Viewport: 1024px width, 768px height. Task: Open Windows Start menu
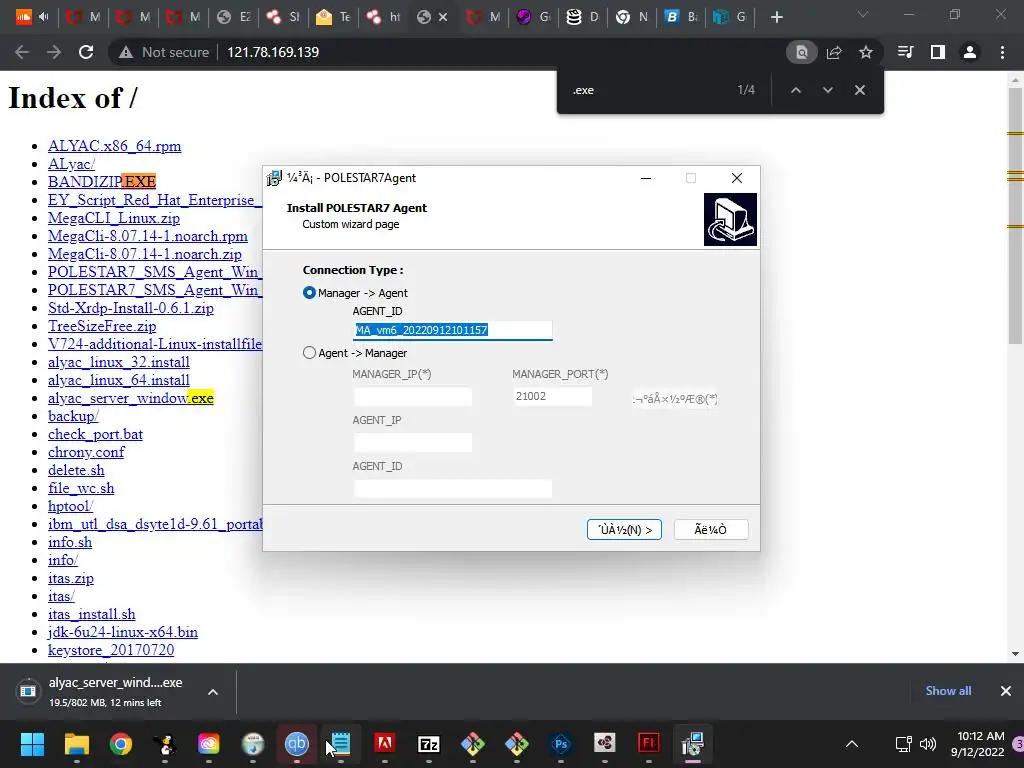click(32, 744)
